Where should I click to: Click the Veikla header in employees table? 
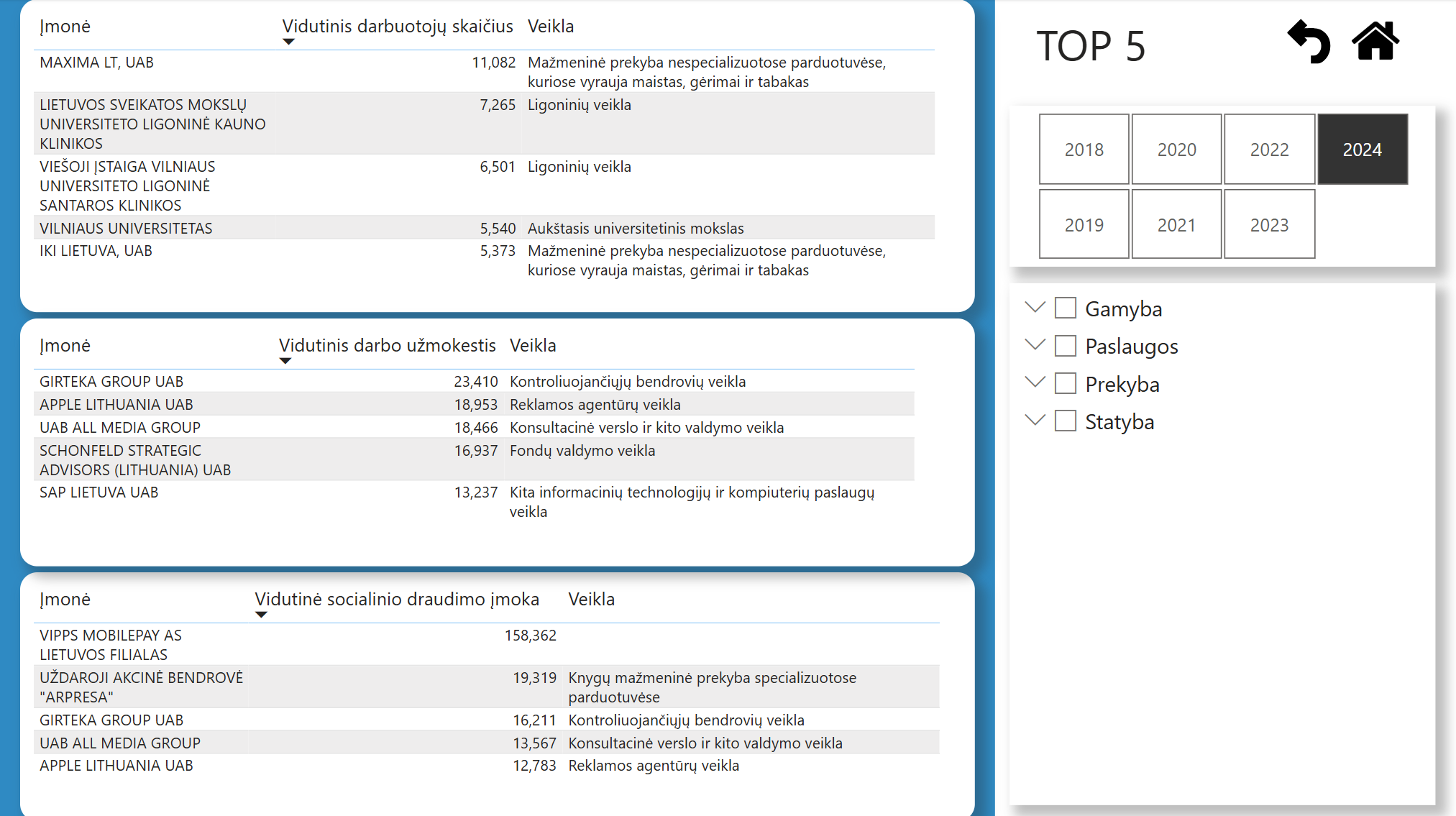tap(551, 27)
